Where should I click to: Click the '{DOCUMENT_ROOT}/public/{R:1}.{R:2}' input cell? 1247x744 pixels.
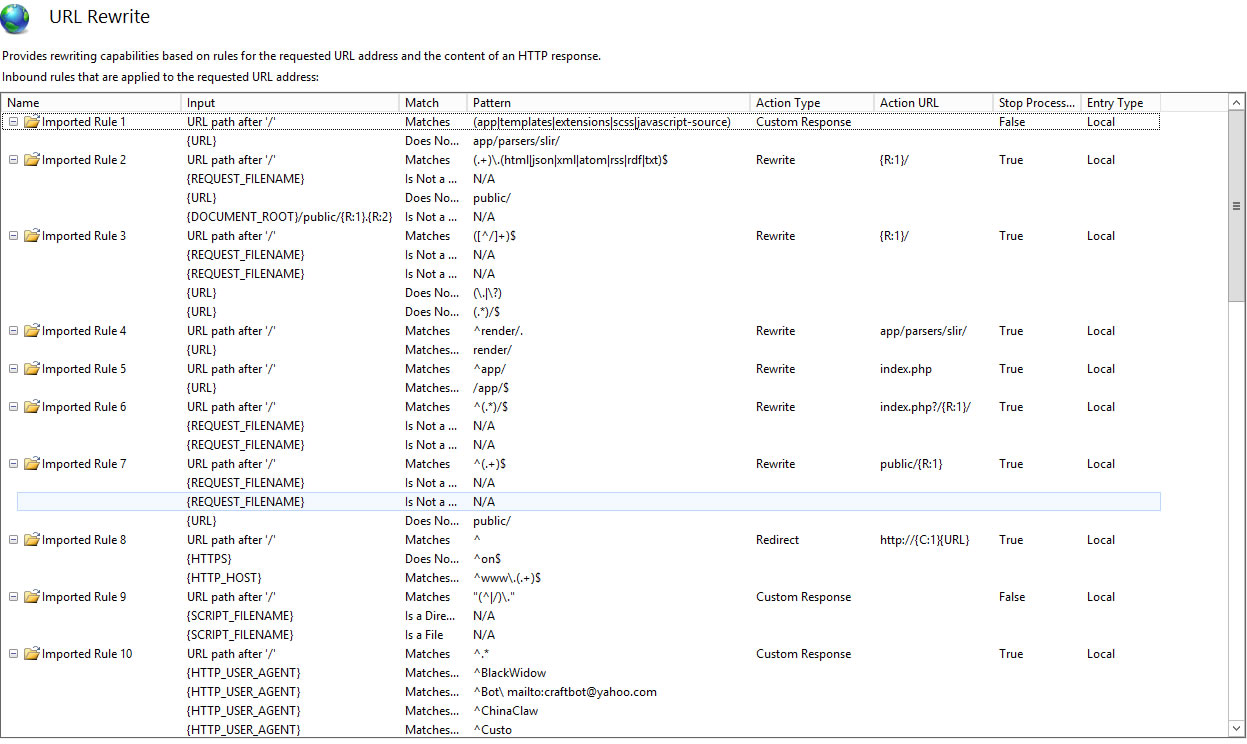[x=289, y=217]
